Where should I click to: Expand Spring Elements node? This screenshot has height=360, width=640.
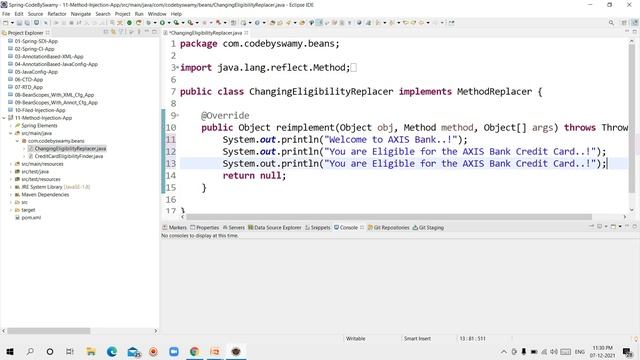point(11,126)
